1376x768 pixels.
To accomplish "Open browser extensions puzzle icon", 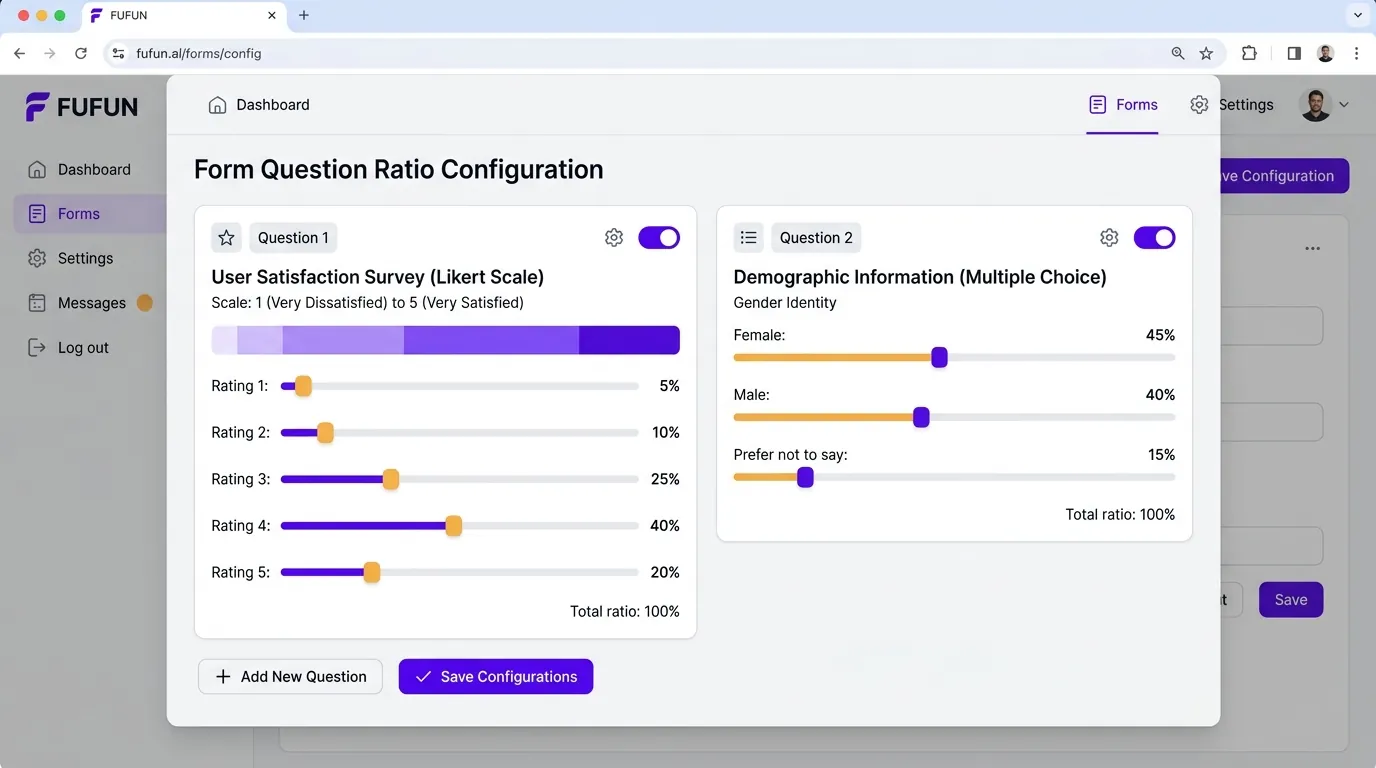I will (1249, 53).
